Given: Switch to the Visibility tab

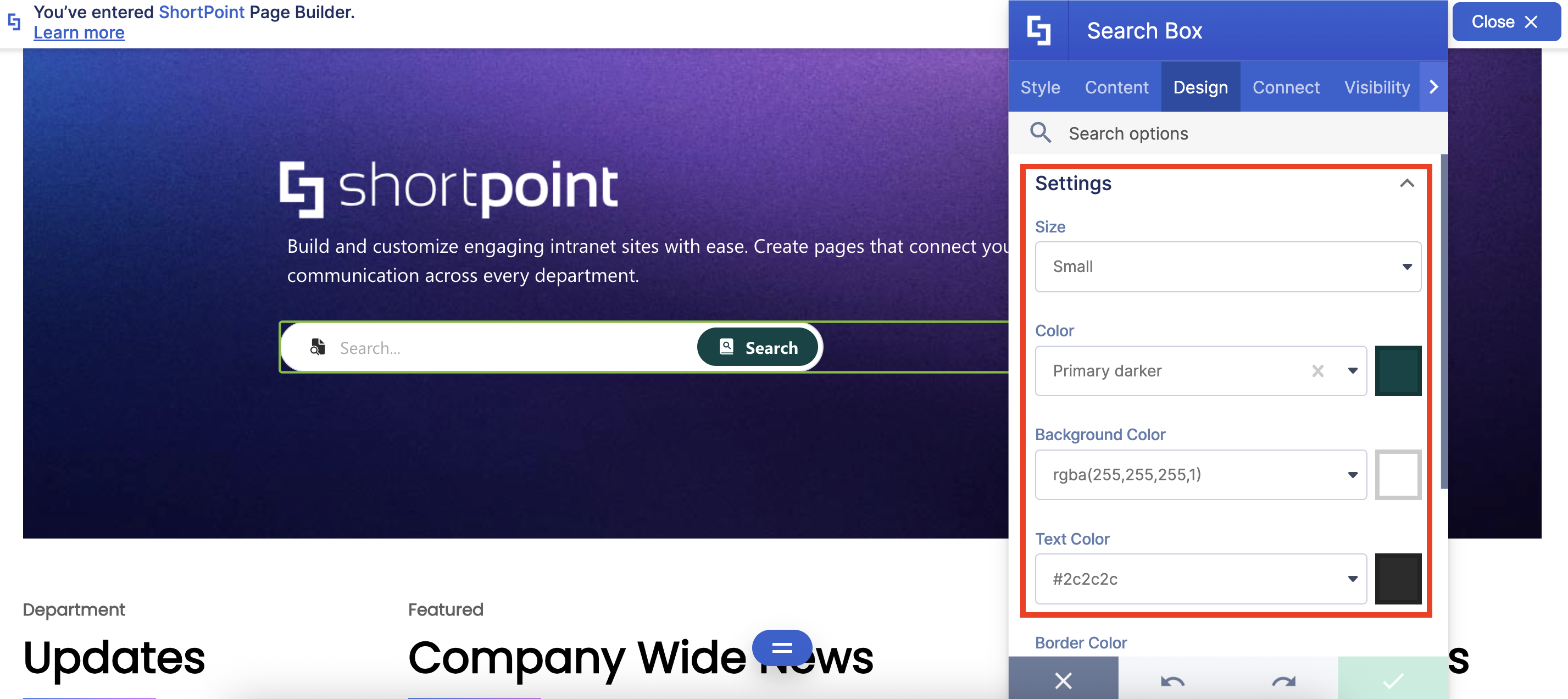Looking at the screenshot, I should tap(1377, 87).
